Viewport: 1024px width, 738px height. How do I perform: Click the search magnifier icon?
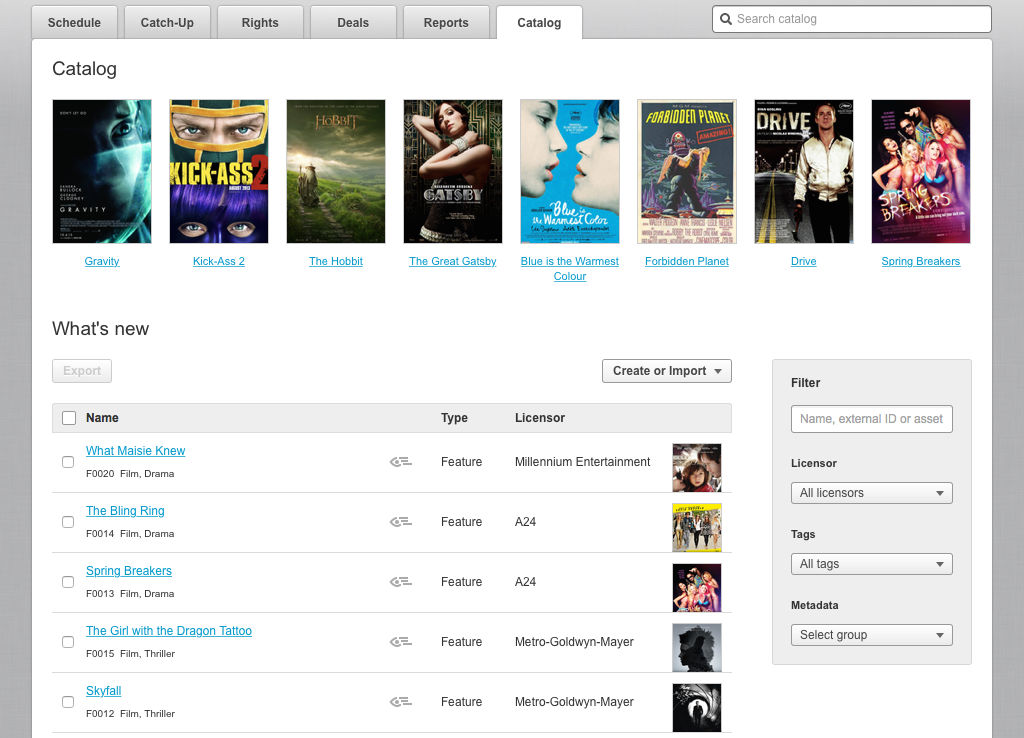tap(726, 19)
